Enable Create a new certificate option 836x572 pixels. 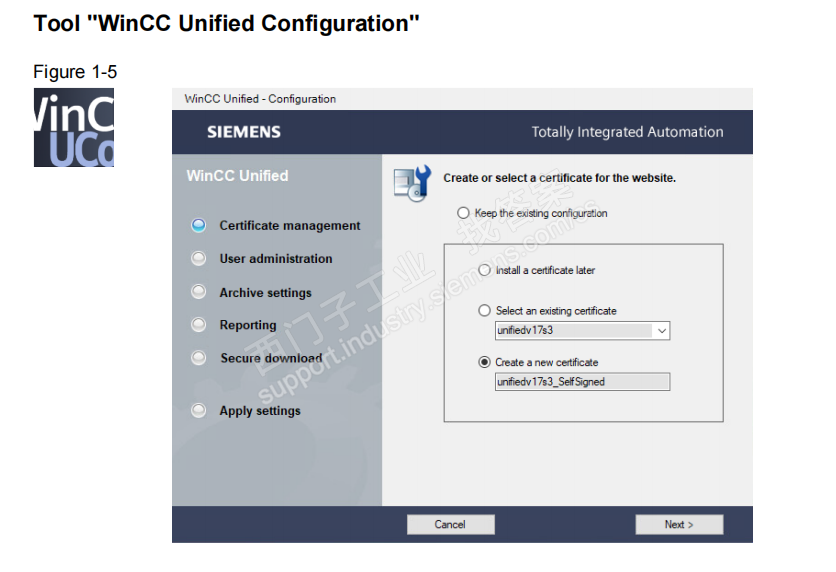pos(485,362)
